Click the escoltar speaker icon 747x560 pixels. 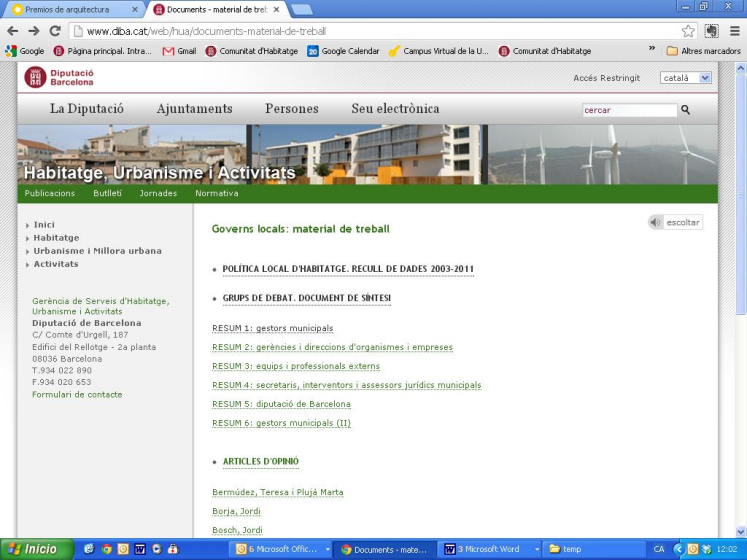656,222
